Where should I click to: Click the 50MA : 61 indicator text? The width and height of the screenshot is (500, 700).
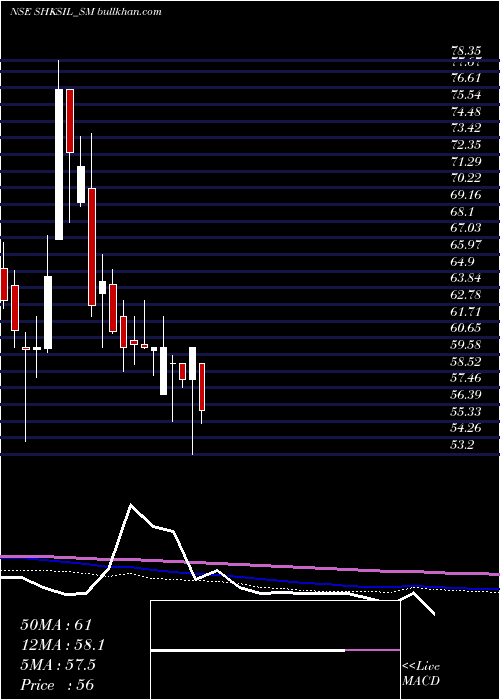[56, 625]
